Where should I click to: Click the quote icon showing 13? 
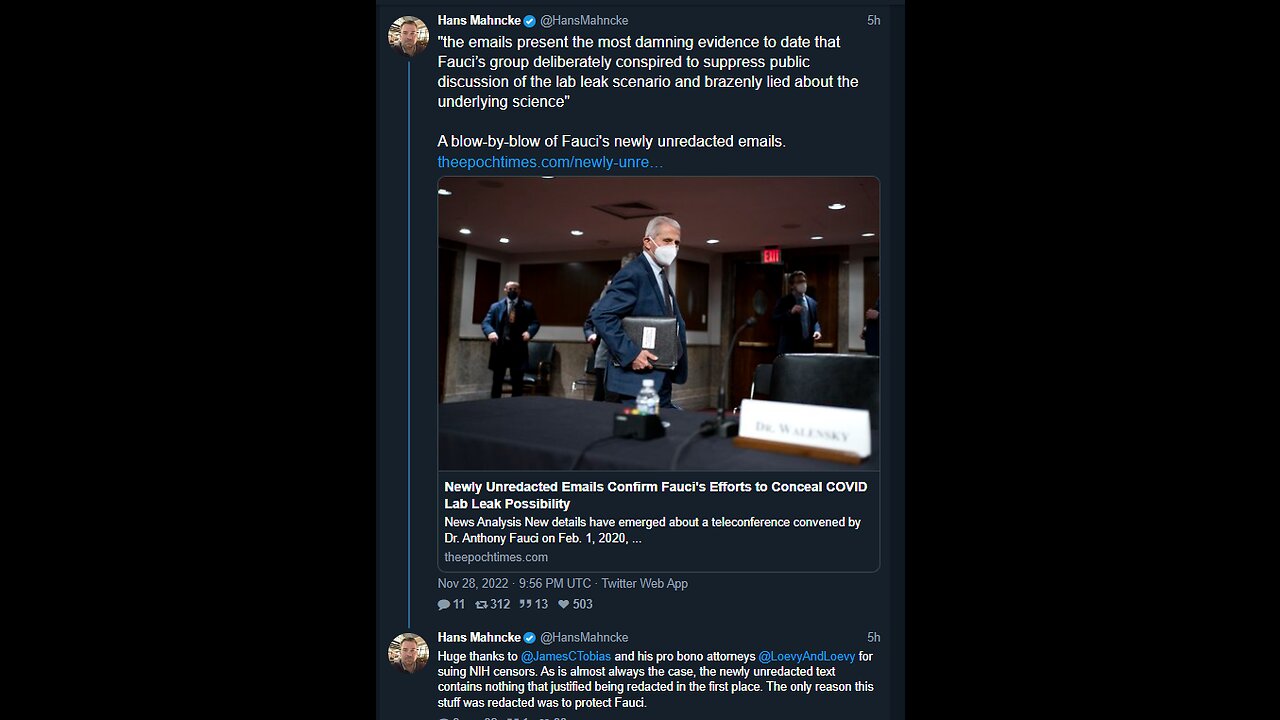click(x=525, y=604)
